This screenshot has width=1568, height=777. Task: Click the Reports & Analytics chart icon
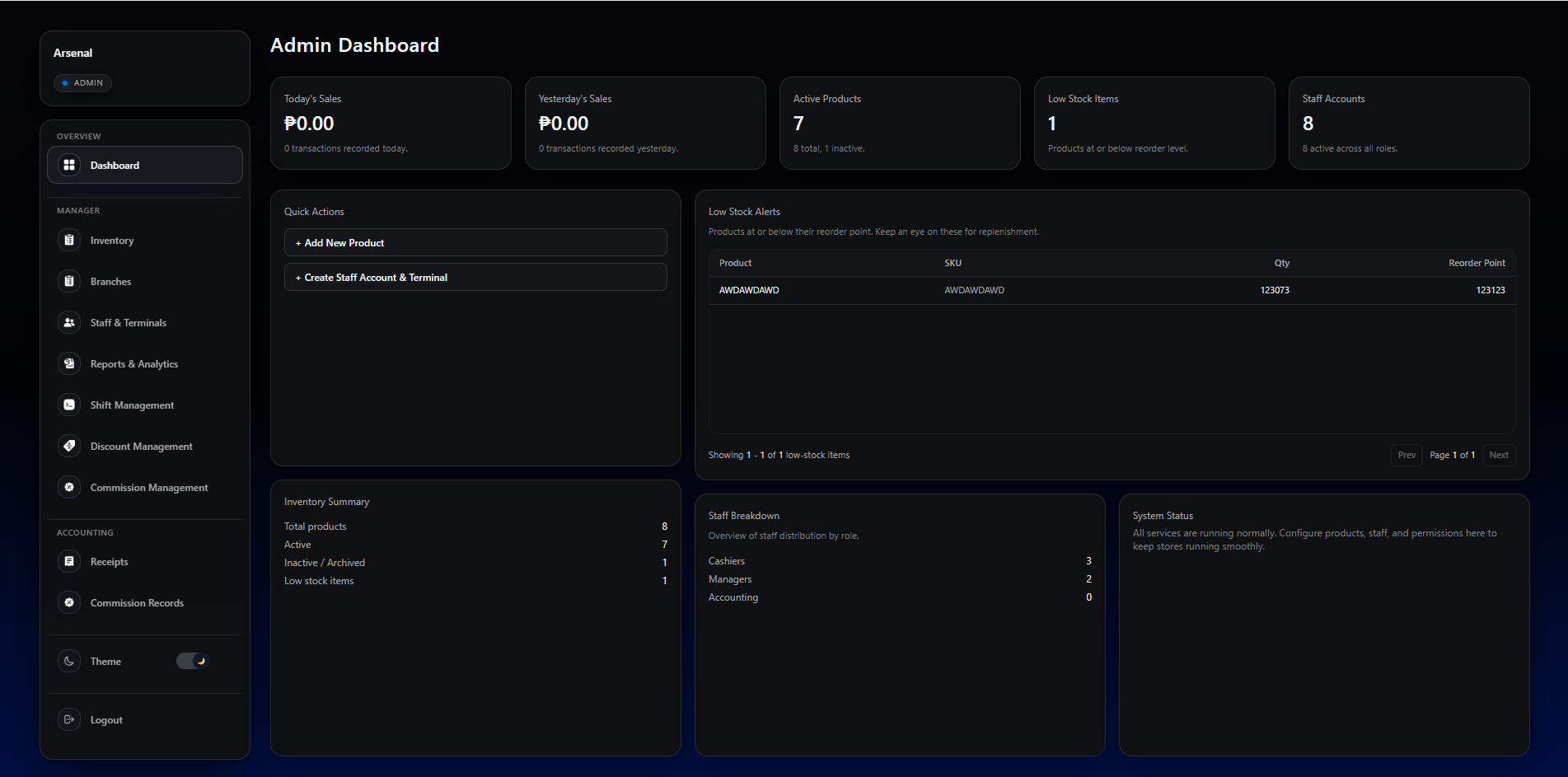click(x=69, y=363)
